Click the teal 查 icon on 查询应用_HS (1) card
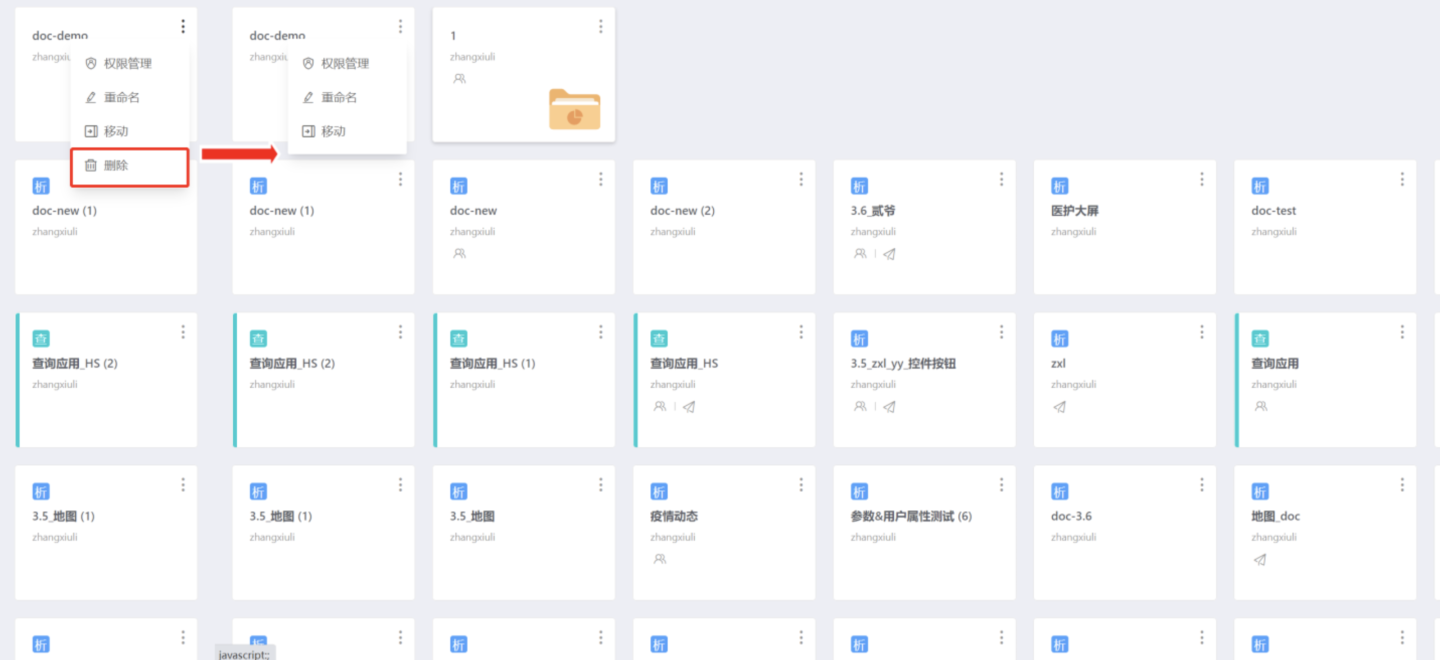This screenshot has height=660, width=1440. point(458,339)
